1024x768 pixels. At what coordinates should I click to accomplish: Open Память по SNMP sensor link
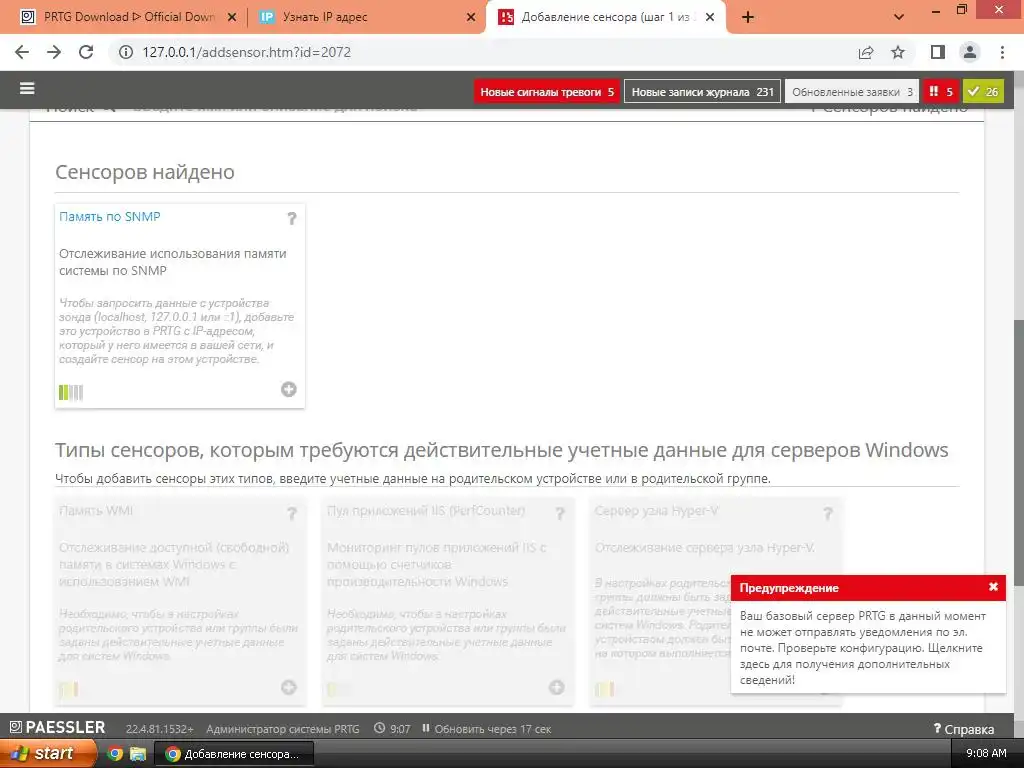tap(110, 217)
